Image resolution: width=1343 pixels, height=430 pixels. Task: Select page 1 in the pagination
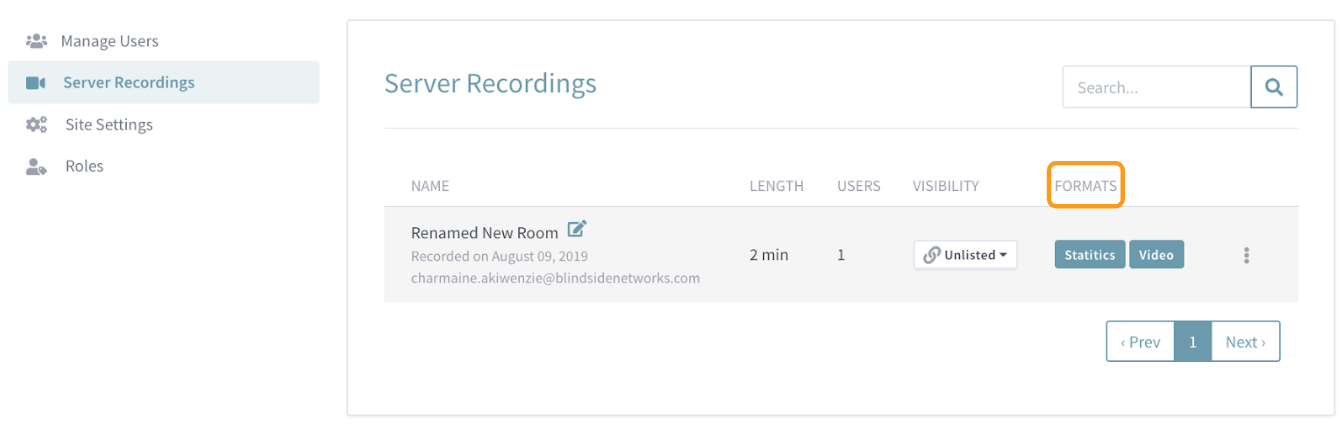point(1193,342)
